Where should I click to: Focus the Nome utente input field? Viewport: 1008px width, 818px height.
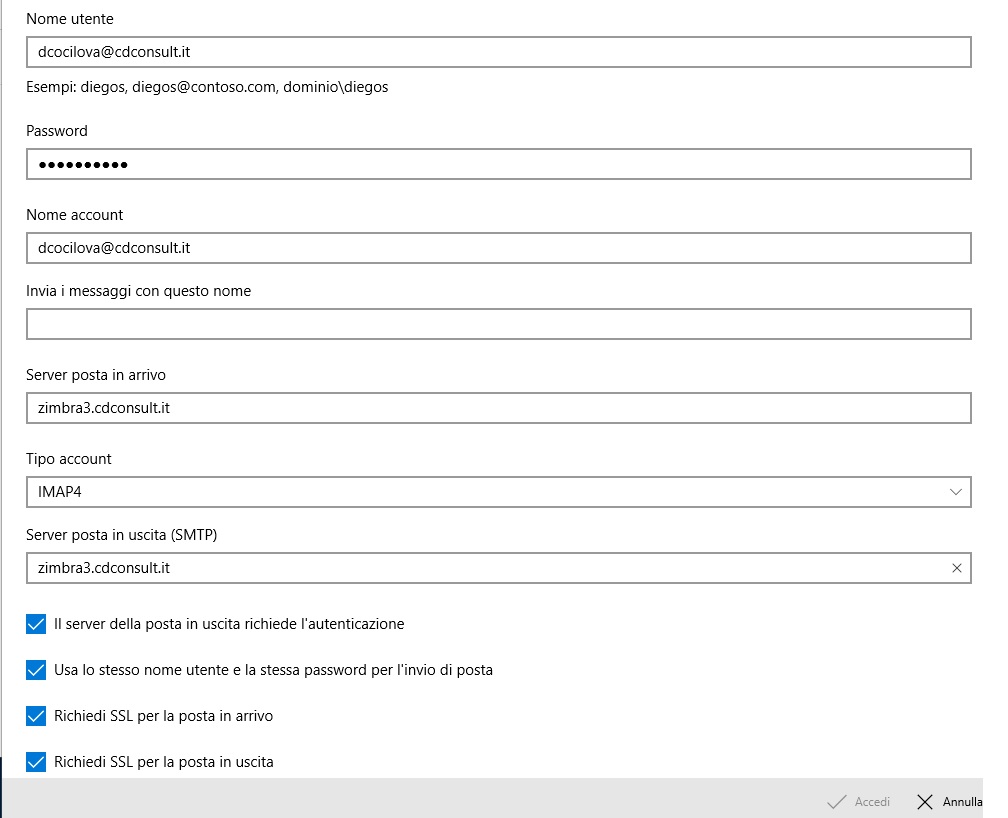pos(498,52)
